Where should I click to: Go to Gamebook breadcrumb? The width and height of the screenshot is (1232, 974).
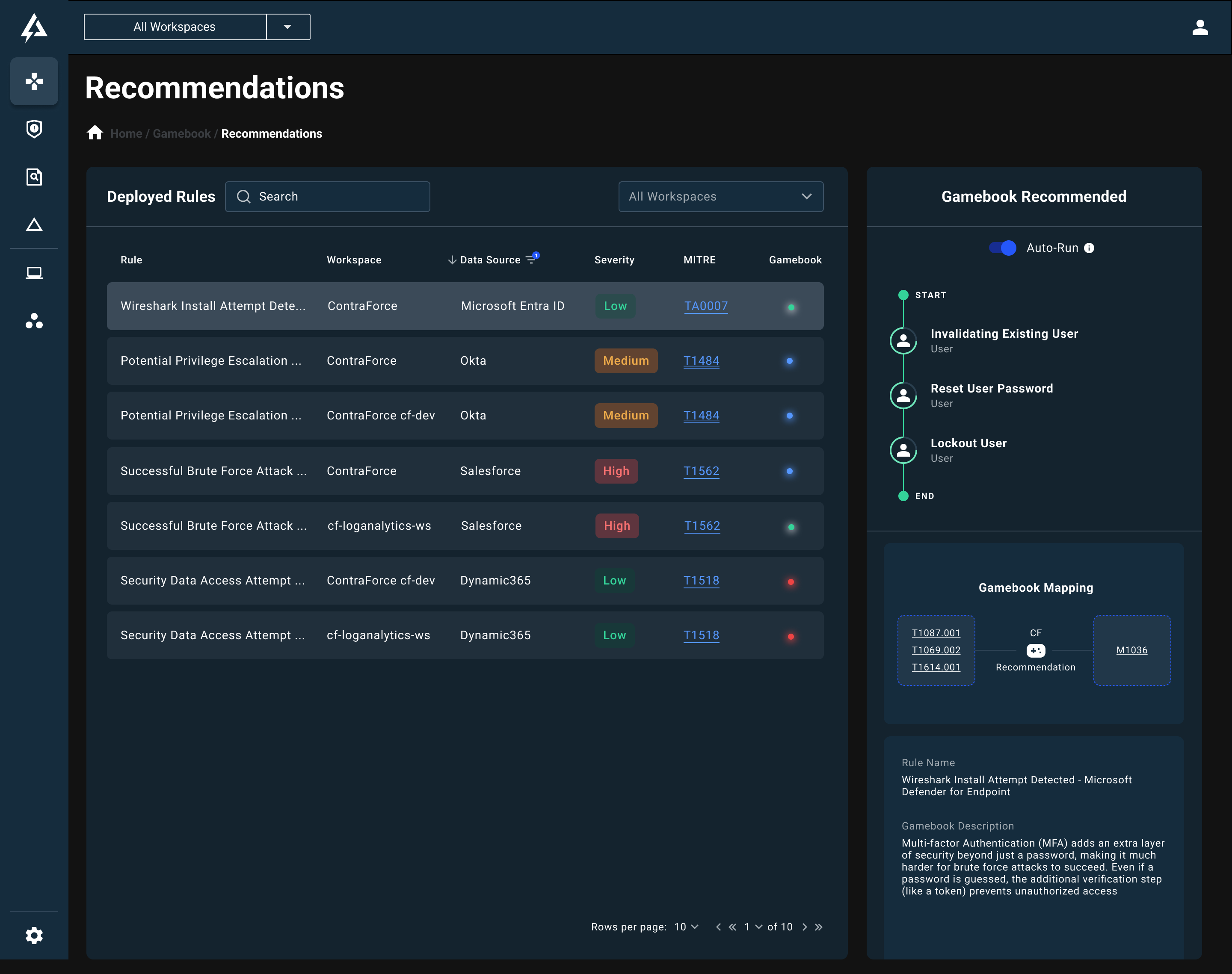click(181, 133)
